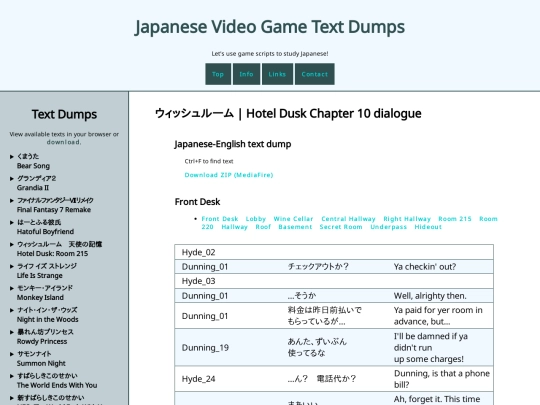Jump to the Front Desk section link
Viewport: 540px width, 405px height.
point(220,219)
